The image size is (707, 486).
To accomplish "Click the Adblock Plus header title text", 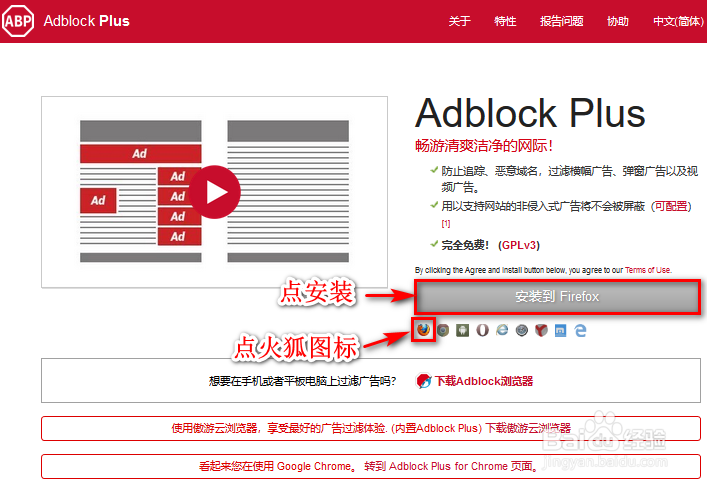I will tap(87, 21).
